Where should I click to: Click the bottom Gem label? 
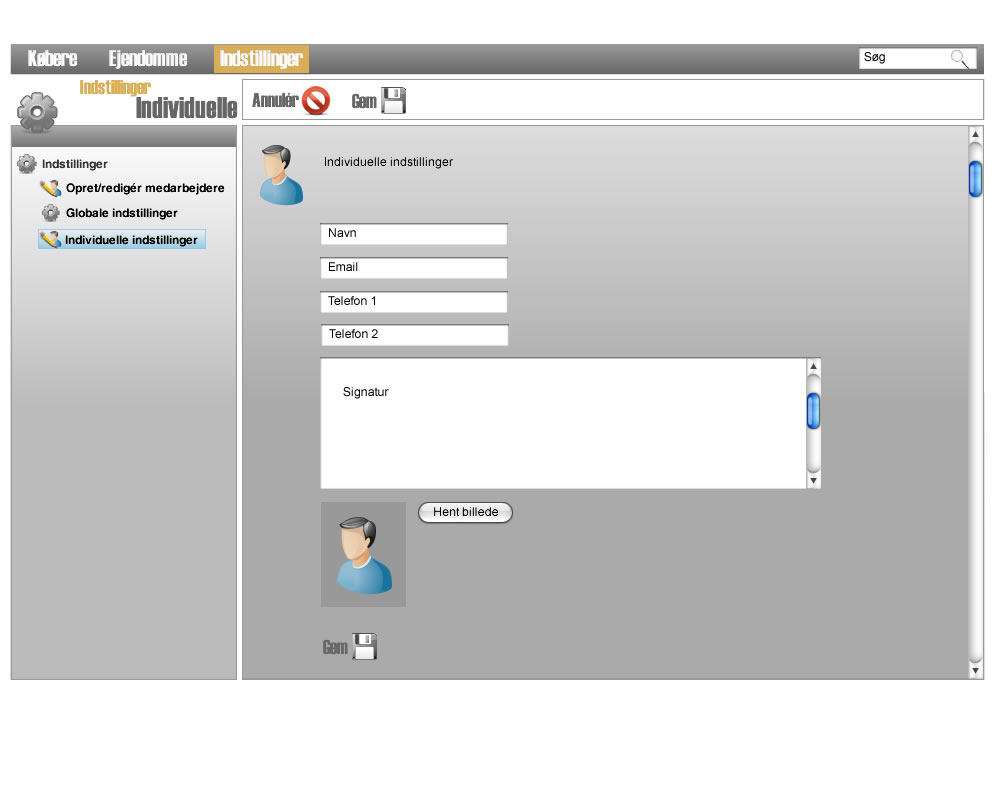pyautogui.click(x=335, y=648)
